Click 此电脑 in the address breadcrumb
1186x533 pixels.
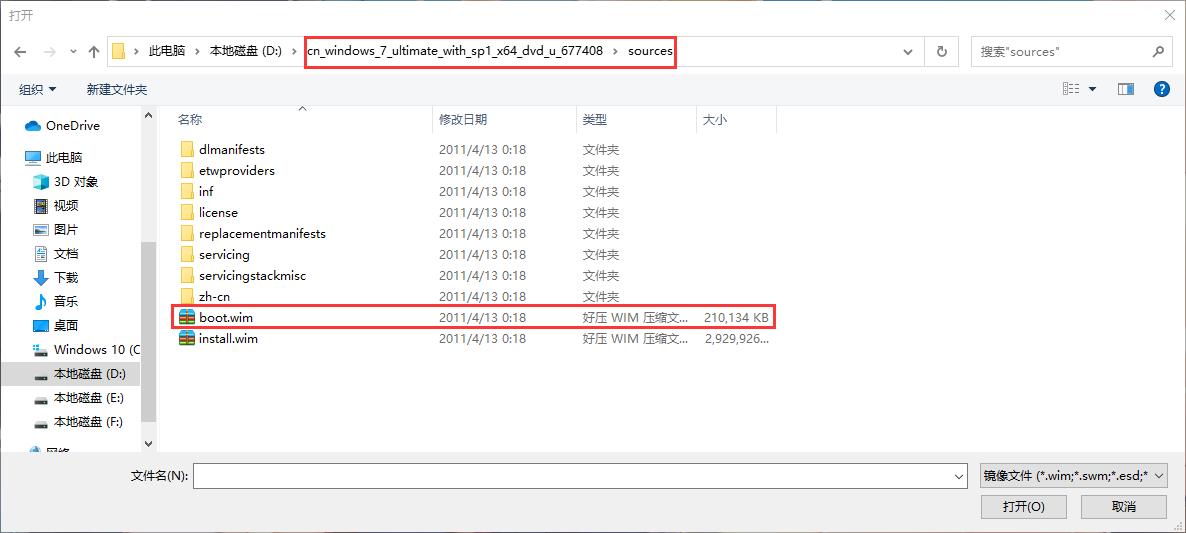tap(166, 51)
